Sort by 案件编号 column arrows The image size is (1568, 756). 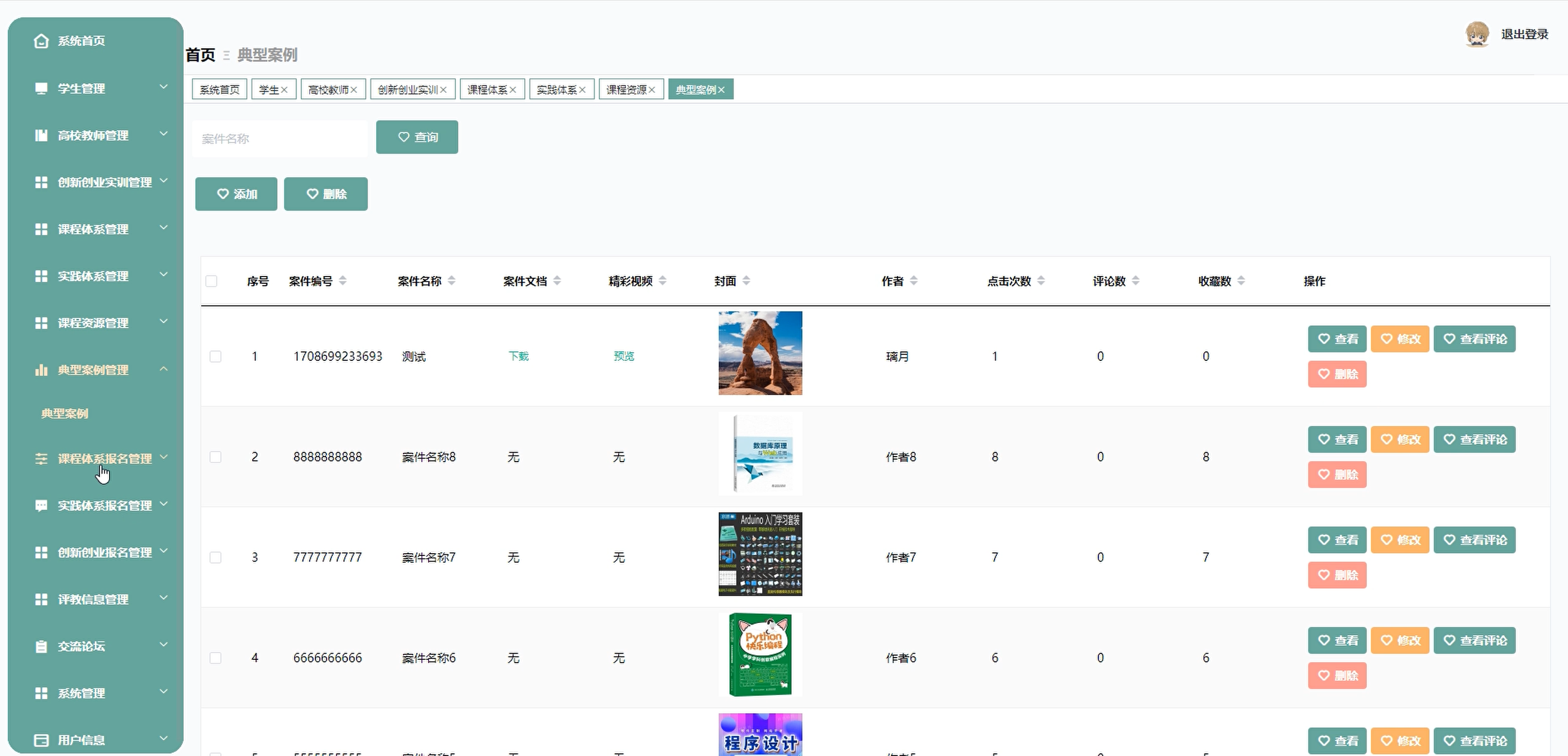pyautogui.click(x=343, y=280)
